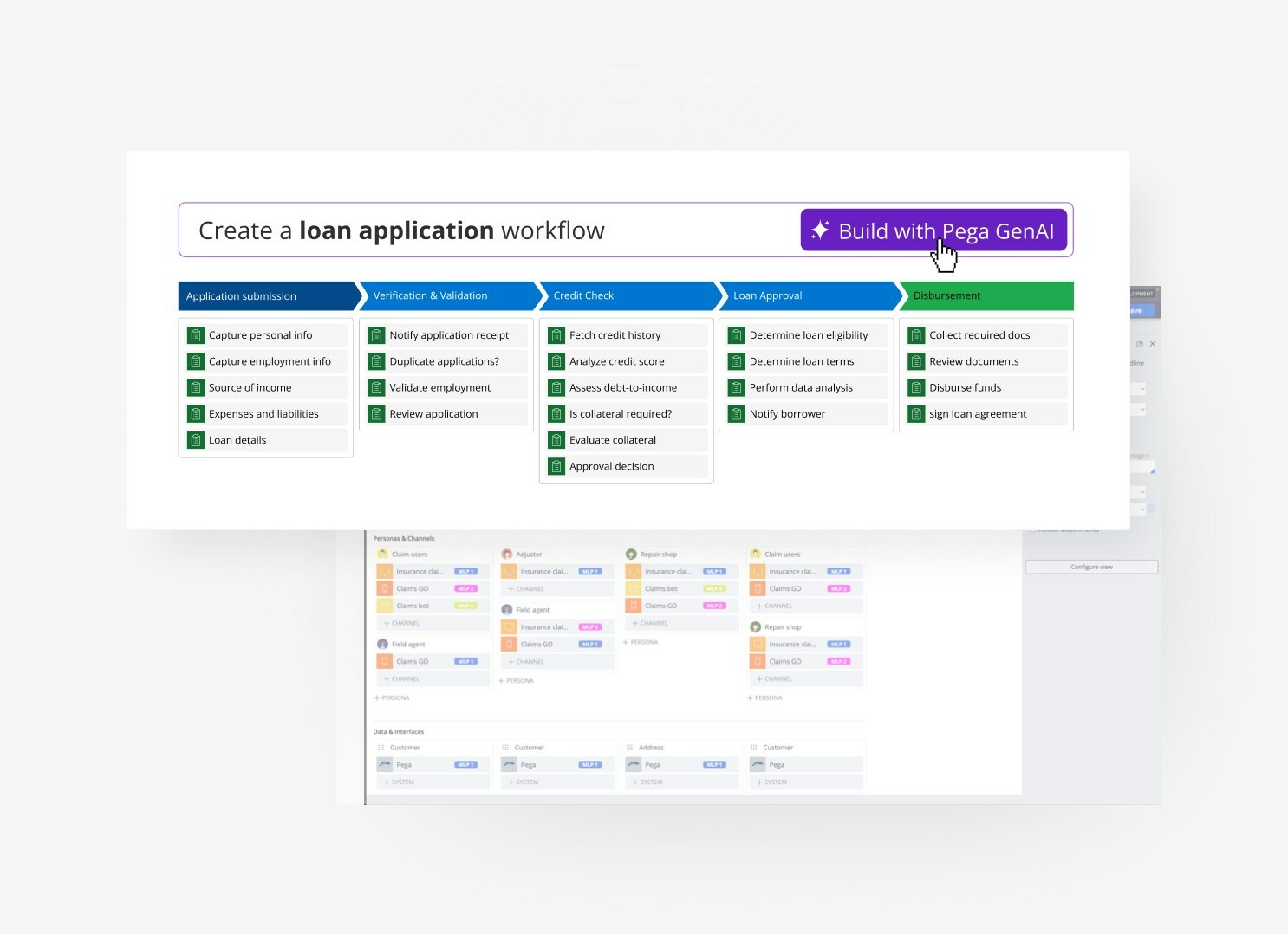Click icon next to Duplicate applications?
The image size is (1288, 934).
tap(376, 361)
